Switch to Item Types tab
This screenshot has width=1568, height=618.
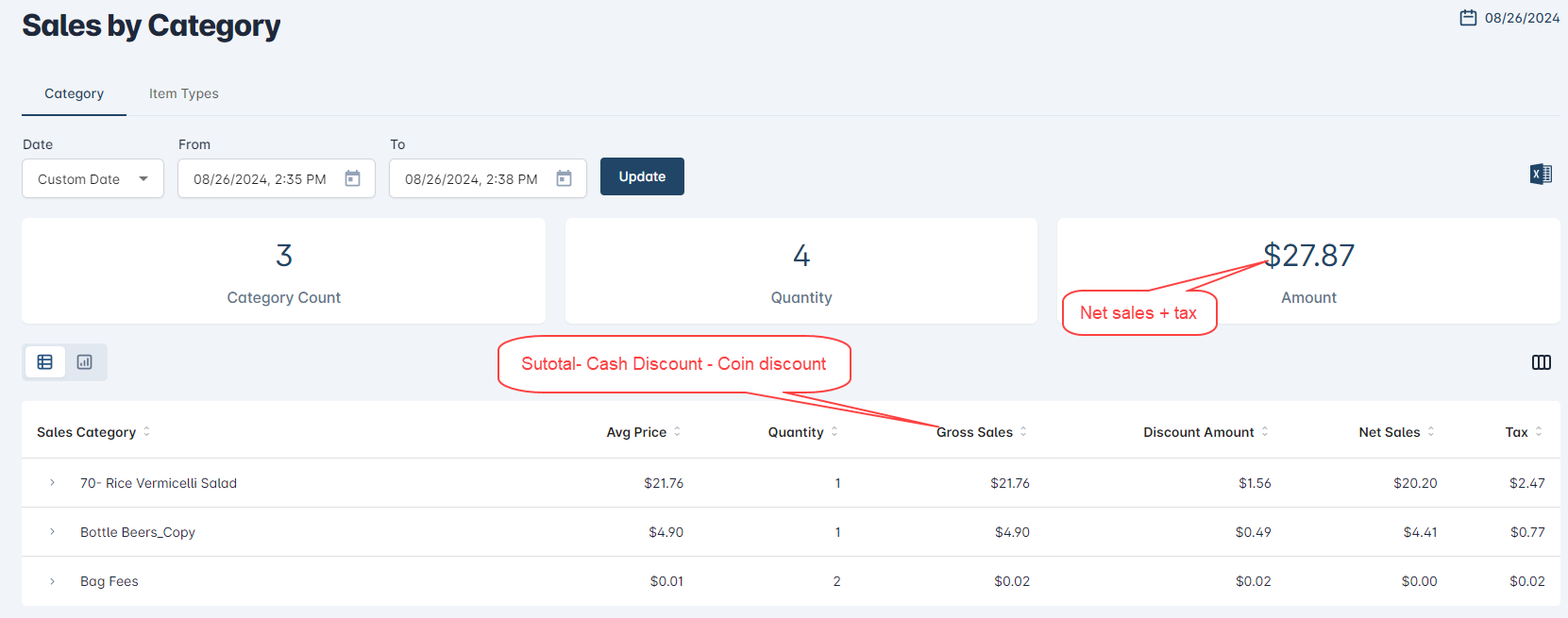(x=183, y=93)
